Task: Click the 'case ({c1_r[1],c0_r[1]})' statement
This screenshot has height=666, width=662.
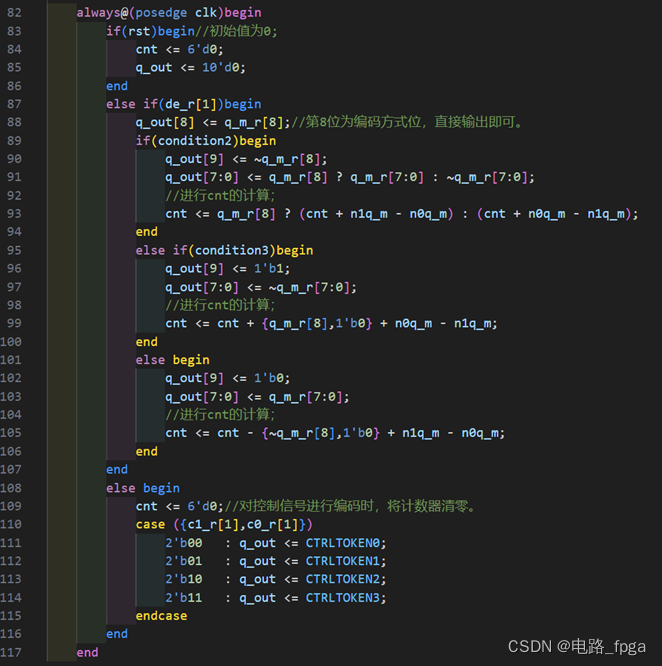Action: coord(224,525)
